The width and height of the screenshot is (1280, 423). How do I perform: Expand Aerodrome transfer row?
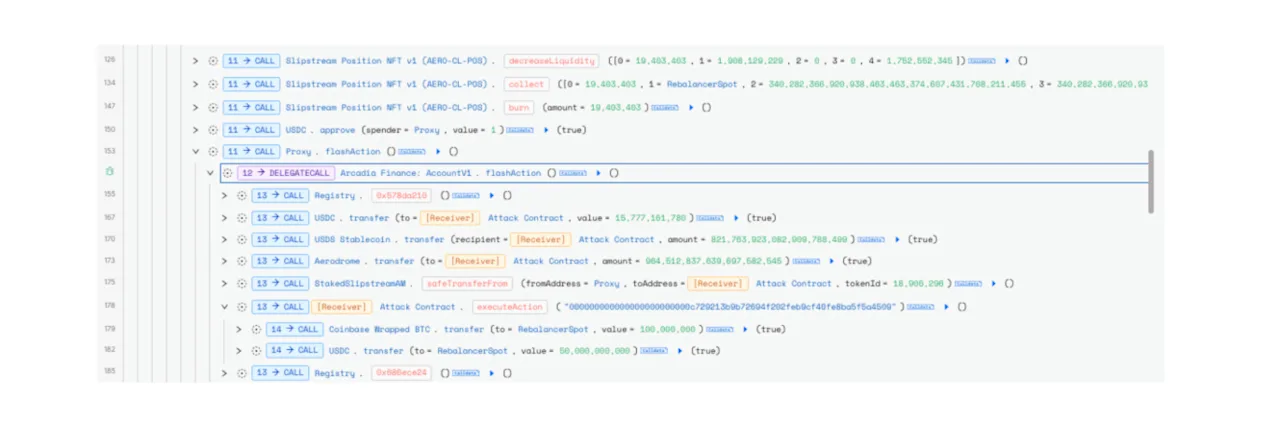point(225,261)
